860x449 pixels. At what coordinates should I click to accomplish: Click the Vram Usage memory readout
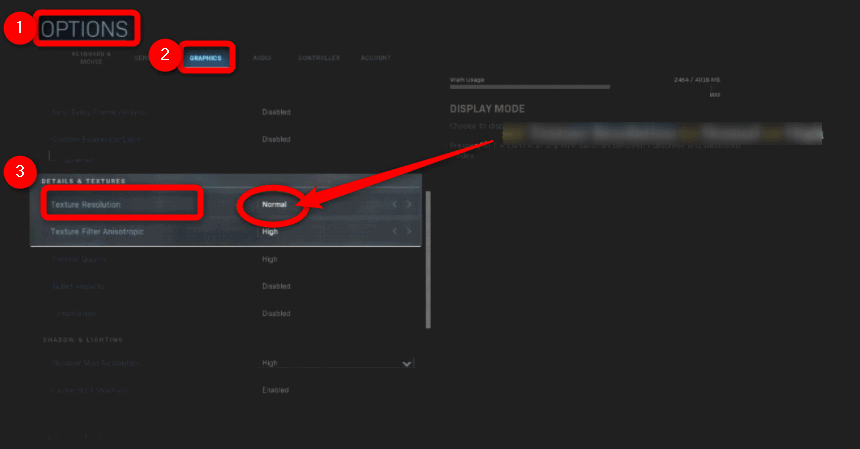[x=697, y=80]
